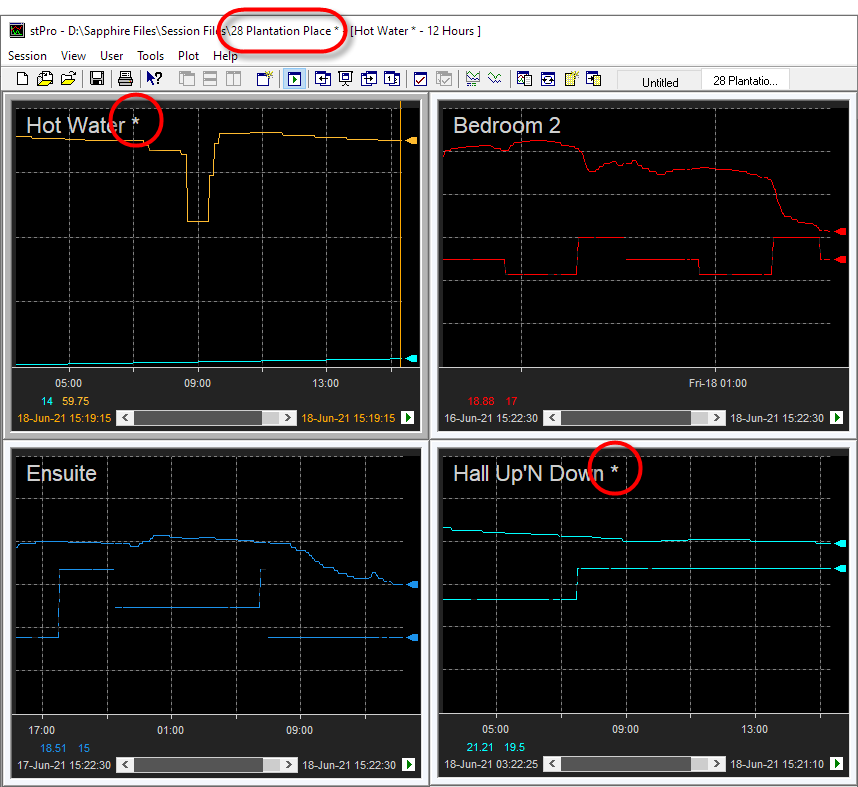This screenshot has width=858, height=787.
Task: Click the new window sparkle icon
Action: (265, 79)
